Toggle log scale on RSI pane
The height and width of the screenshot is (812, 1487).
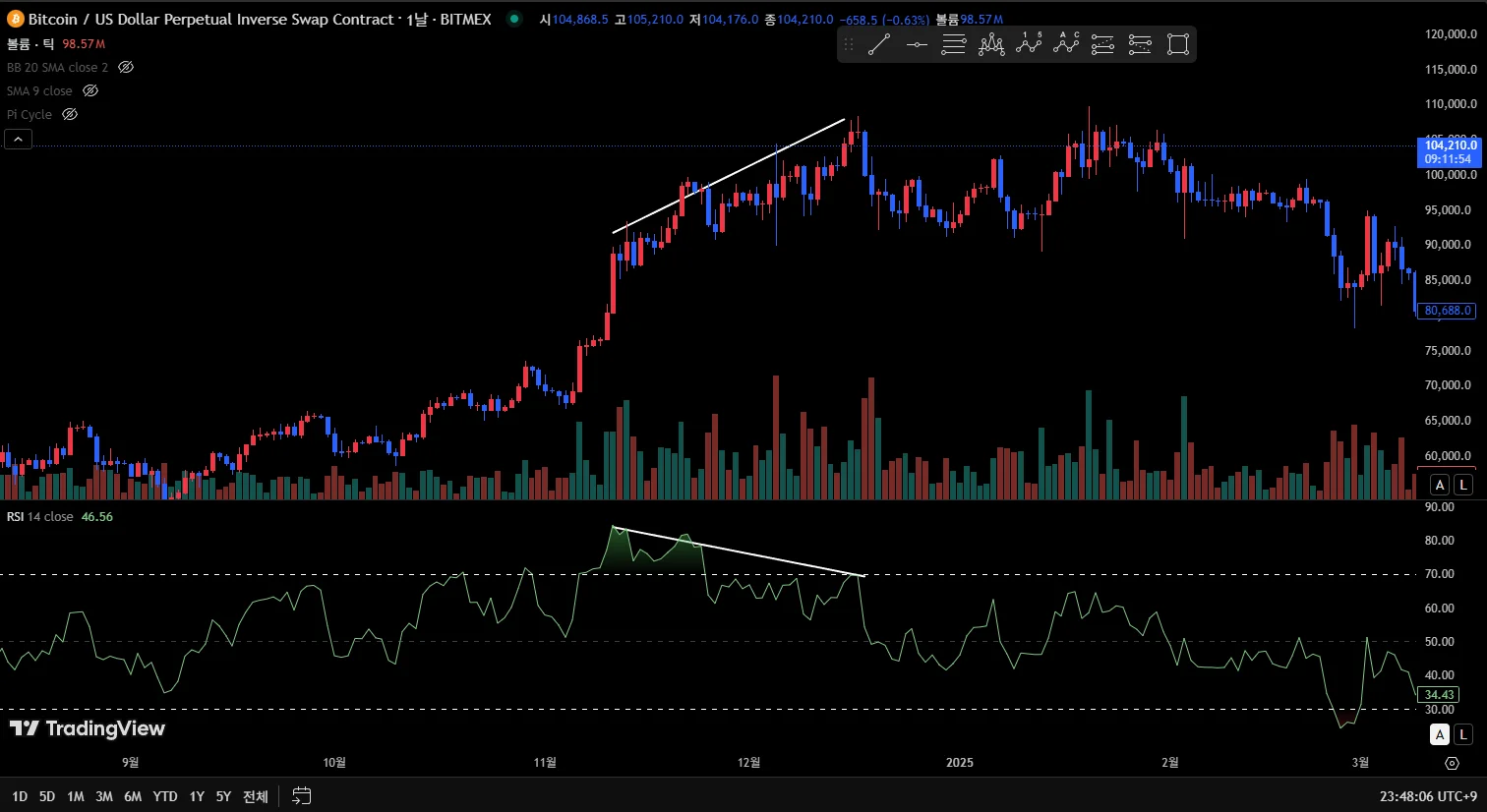1463,734
